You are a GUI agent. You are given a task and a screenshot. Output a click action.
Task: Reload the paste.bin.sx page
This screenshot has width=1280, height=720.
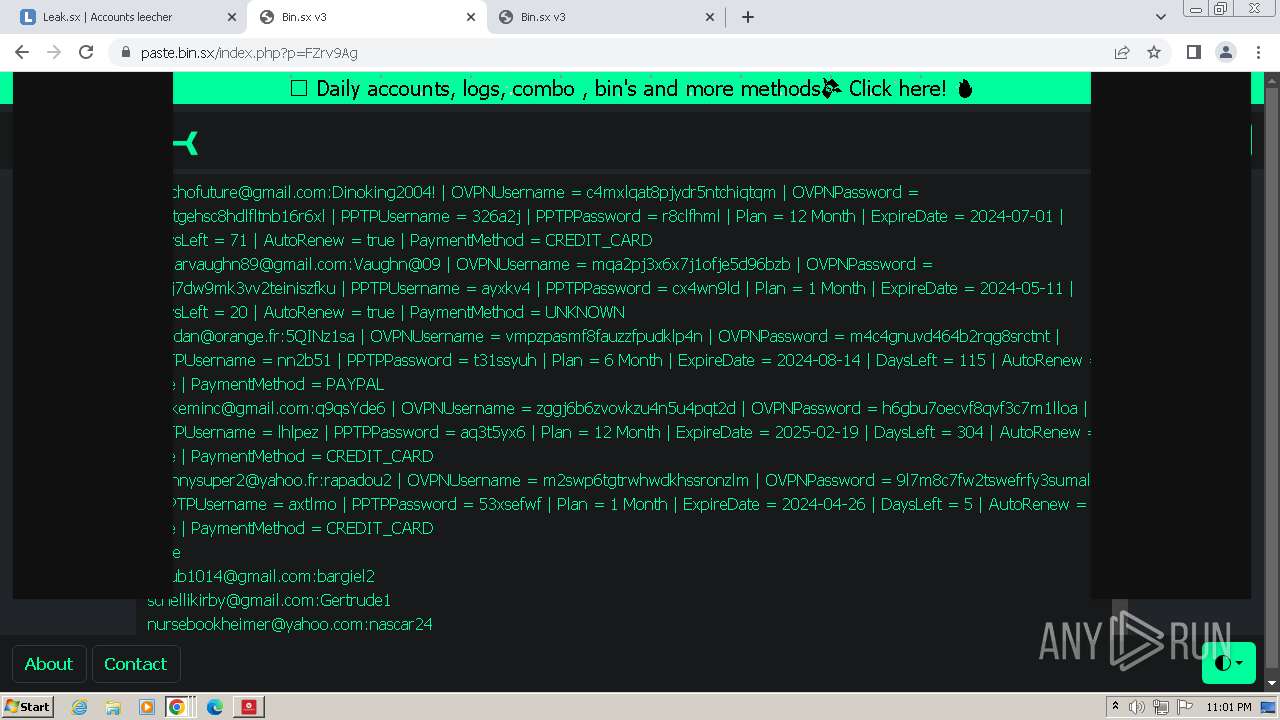[86, 52]
